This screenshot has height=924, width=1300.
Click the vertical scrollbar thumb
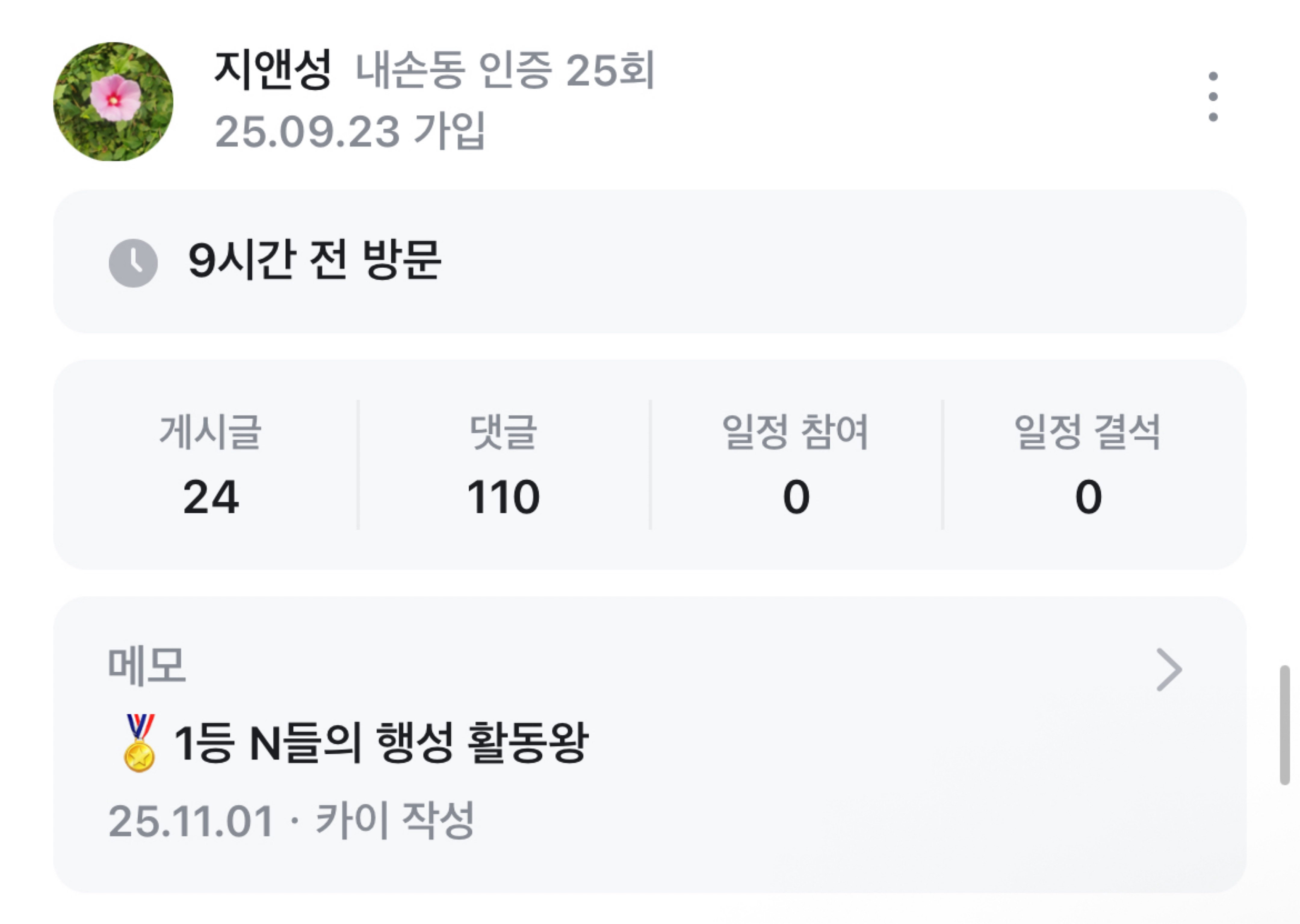[1285, 725]
